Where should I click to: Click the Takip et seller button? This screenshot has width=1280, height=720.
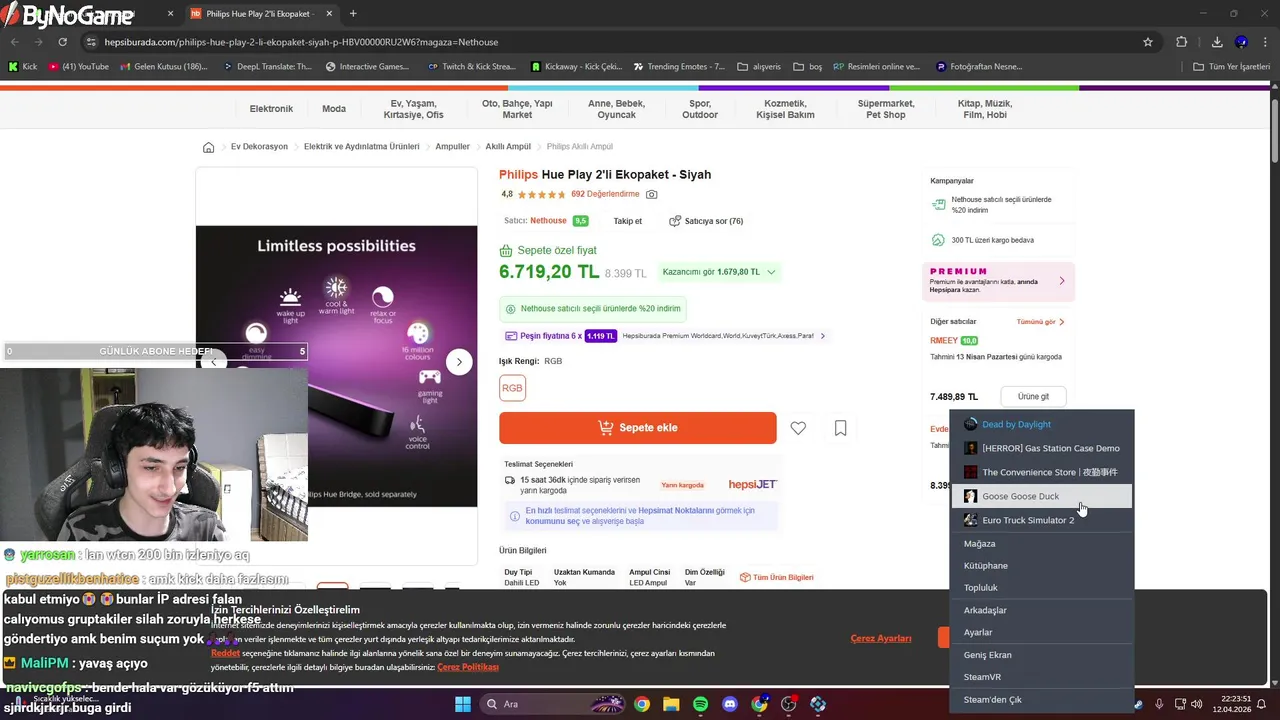point(628,221)
